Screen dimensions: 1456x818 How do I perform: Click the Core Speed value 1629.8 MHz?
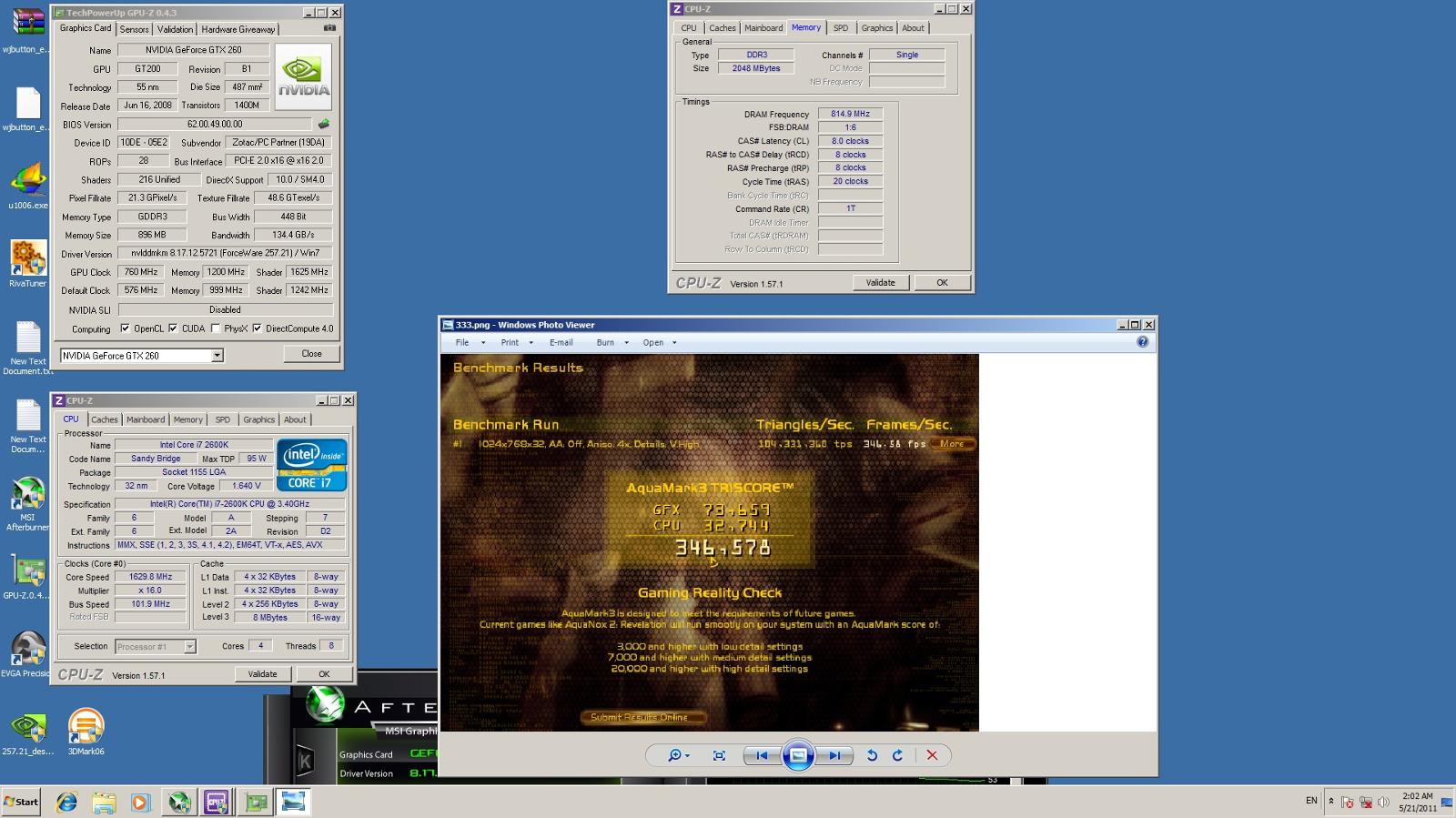click(x=150, y=577)
